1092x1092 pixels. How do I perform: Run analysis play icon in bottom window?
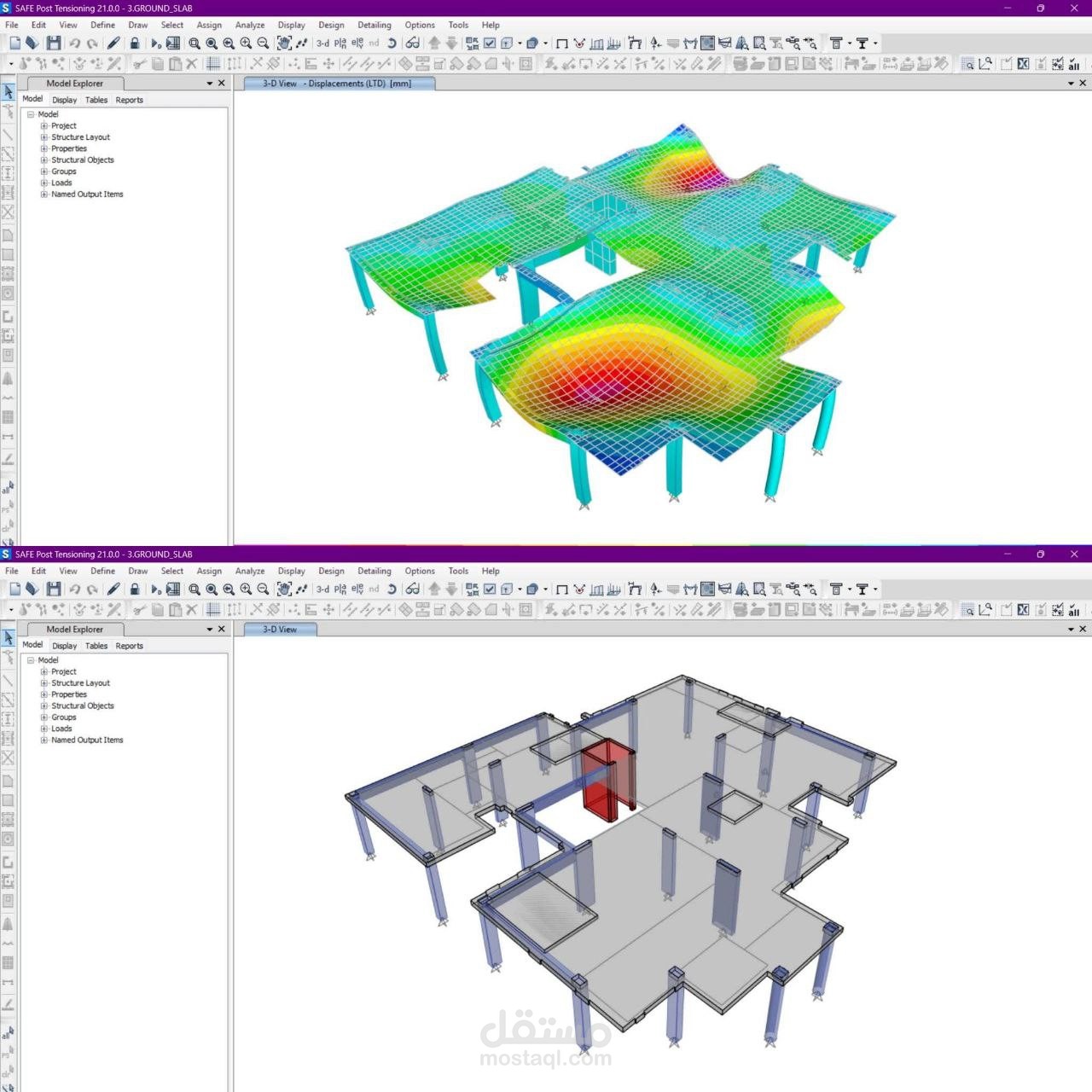pos(155,589)
